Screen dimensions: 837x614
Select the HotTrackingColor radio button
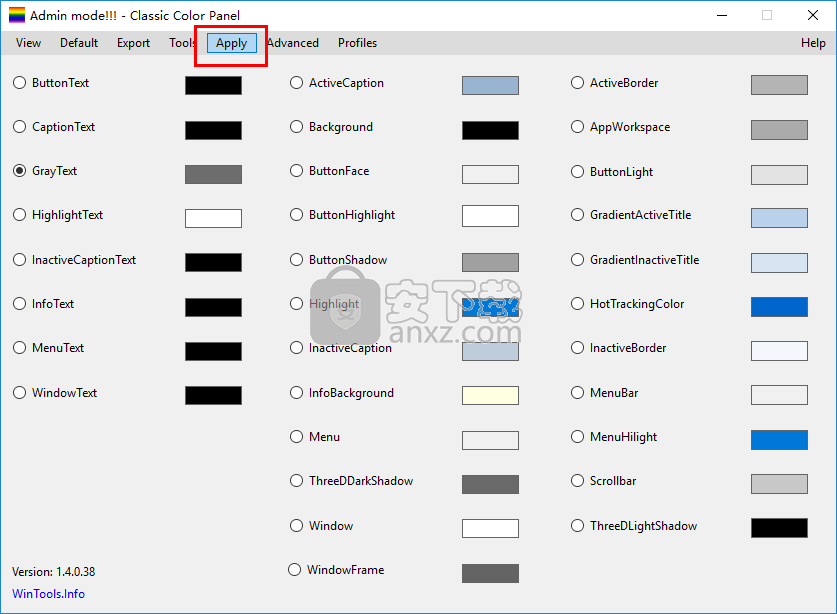(x=578, y=304)
